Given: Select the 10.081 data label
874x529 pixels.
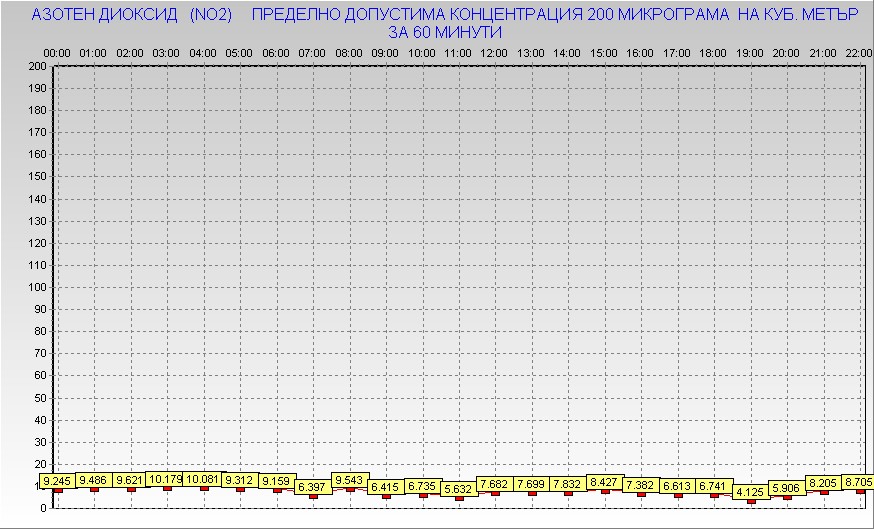Looking at the screenshot, I should click(x=203, y=479).
